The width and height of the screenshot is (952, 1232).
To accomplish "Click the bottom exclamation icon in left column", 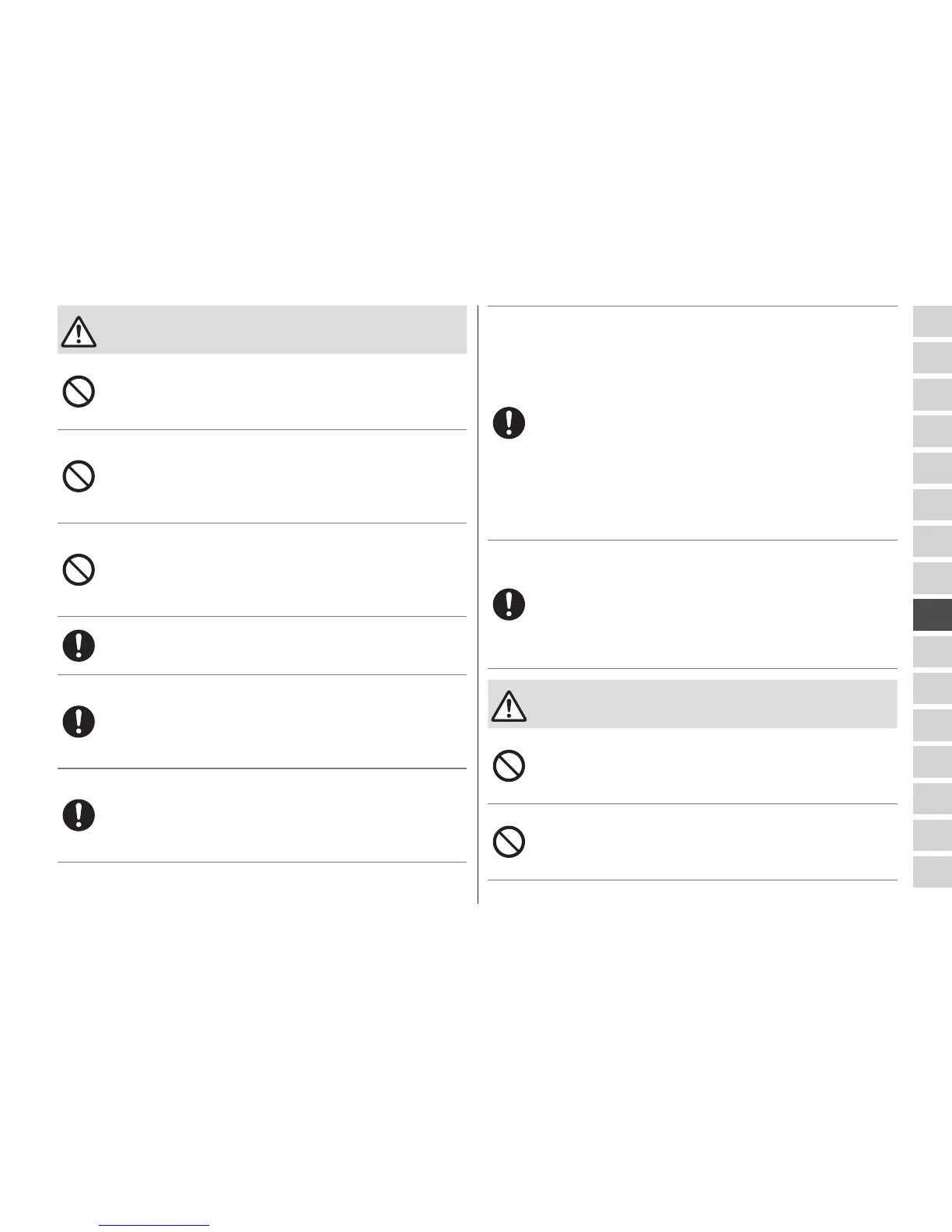I will 79,815.
